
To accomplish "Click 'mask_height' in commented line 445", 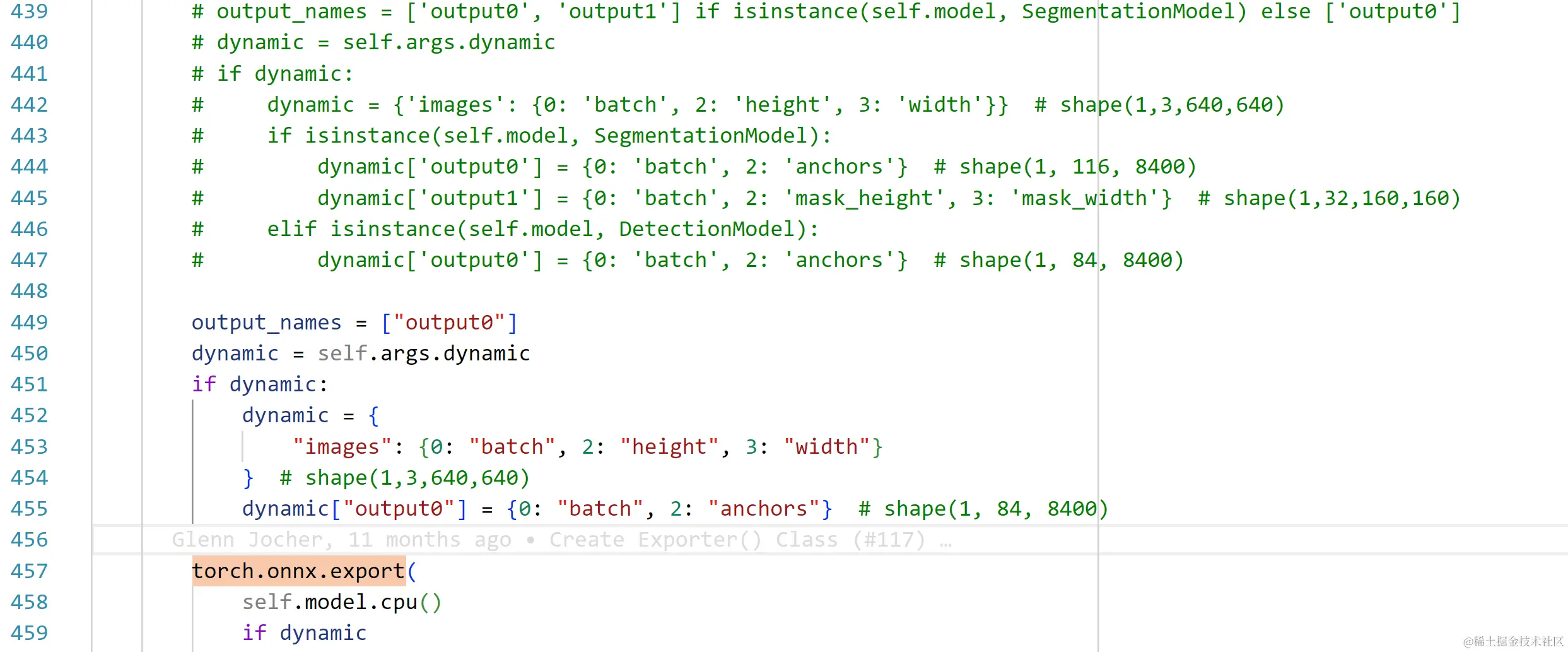I will (865, 198).
